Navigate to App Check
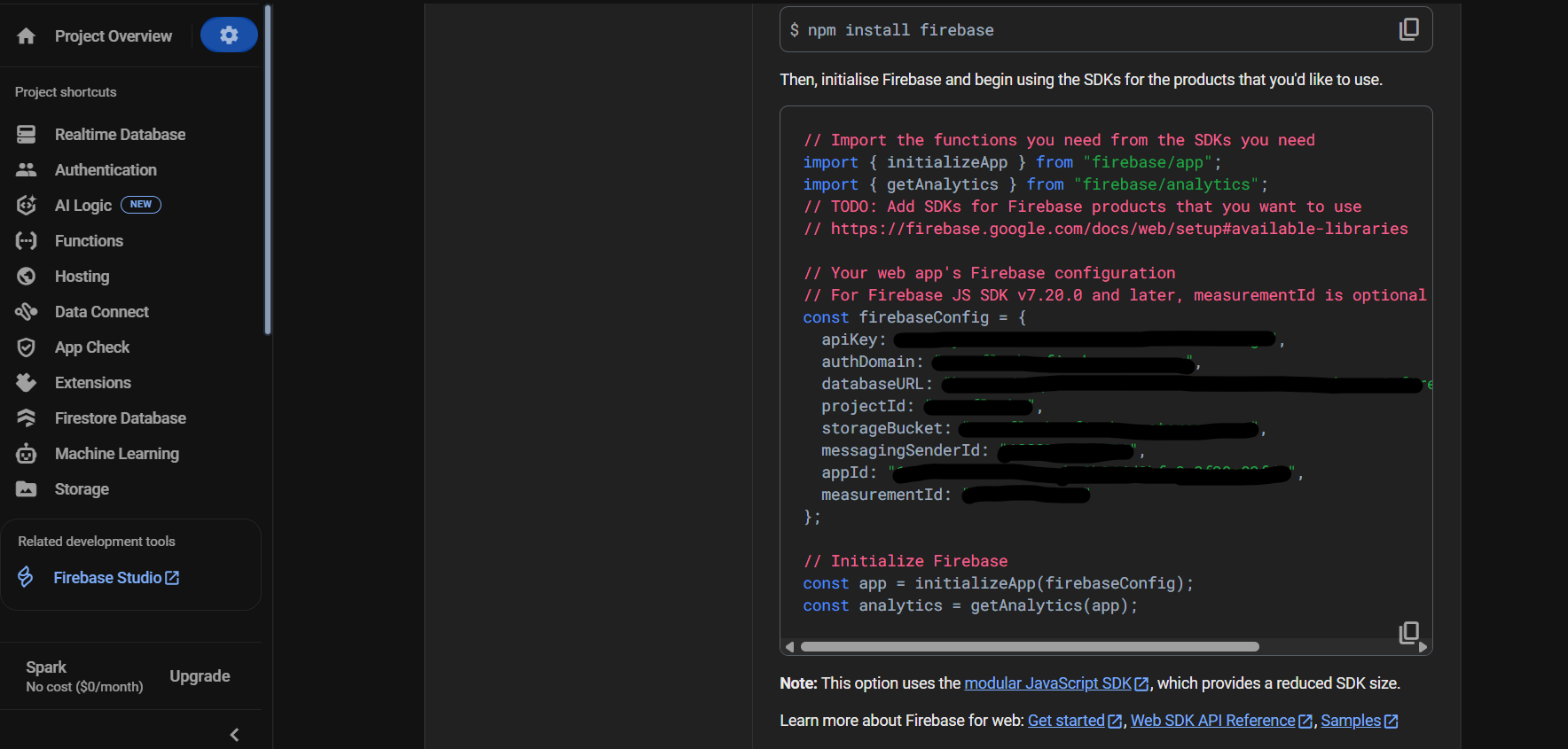 tap(92, 347)
